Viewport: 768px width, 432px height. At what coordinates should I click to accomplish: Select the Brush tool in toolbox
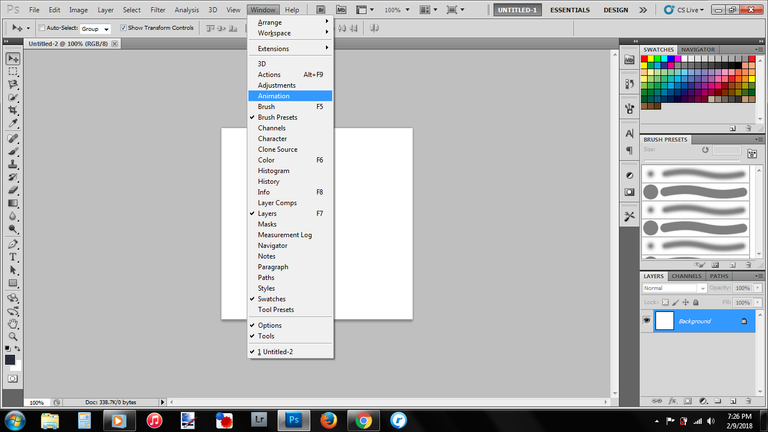click(13, 151)
